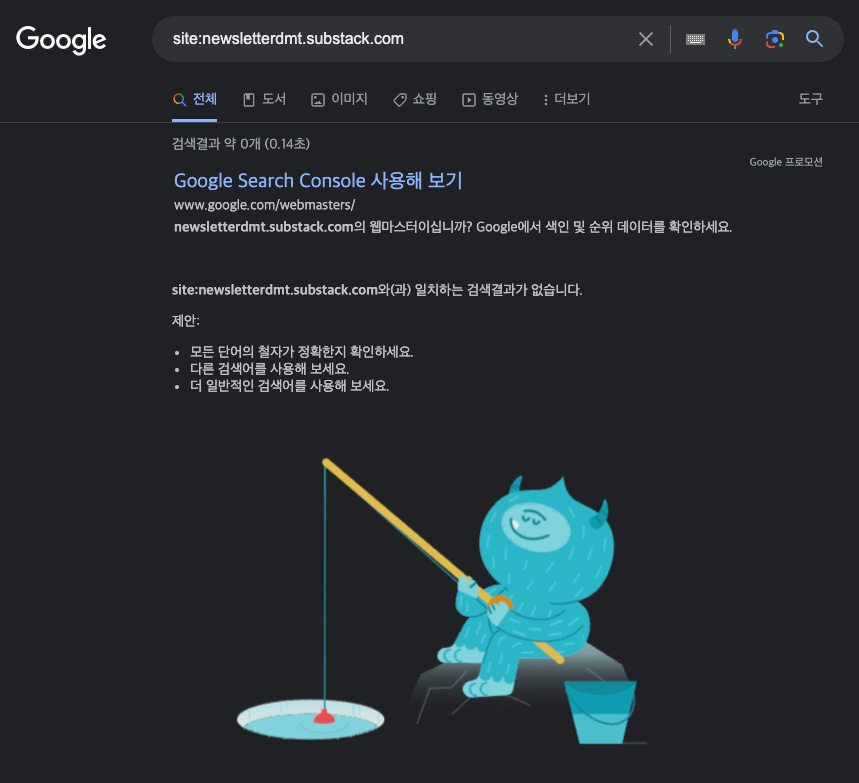
Task: Click the Google logo
Action: click(61, 40)
